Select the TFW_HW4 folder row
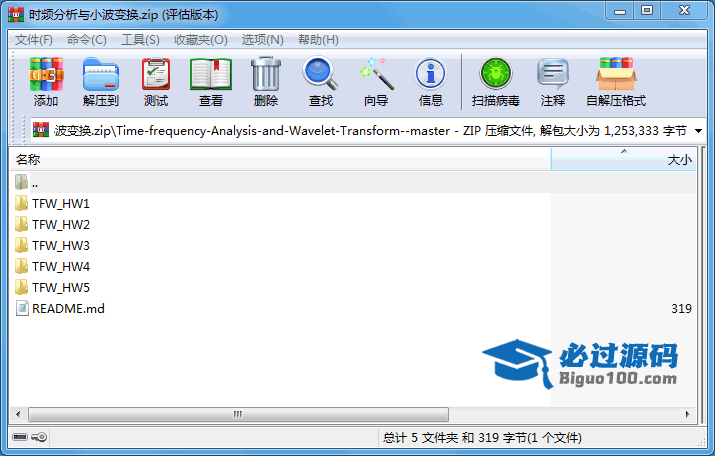This screenshot has height=456, width=715. 353,266
